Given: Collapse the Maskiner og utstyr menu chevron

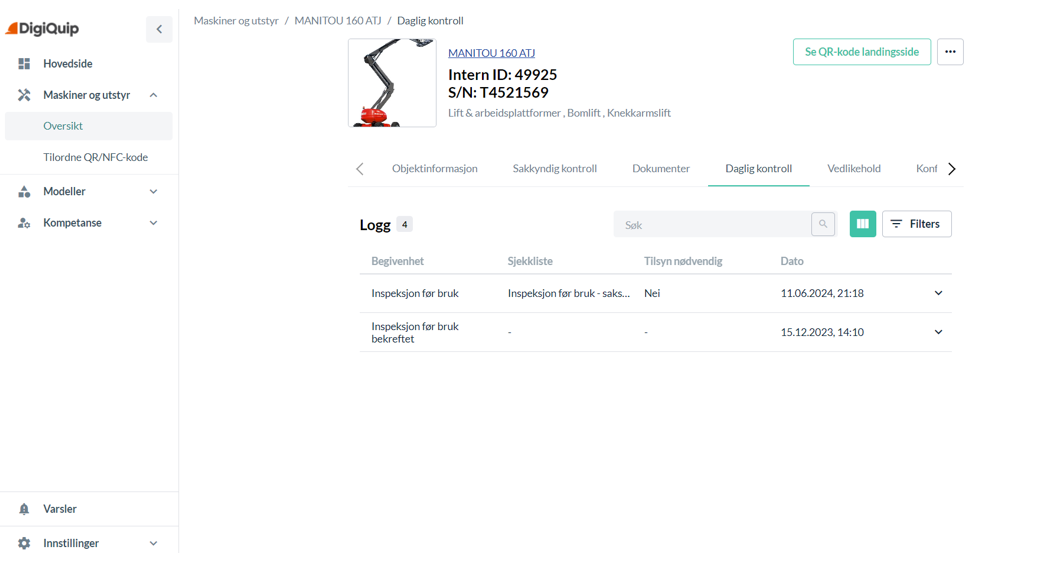Looking at the screenshot, I should pos(154,95).
